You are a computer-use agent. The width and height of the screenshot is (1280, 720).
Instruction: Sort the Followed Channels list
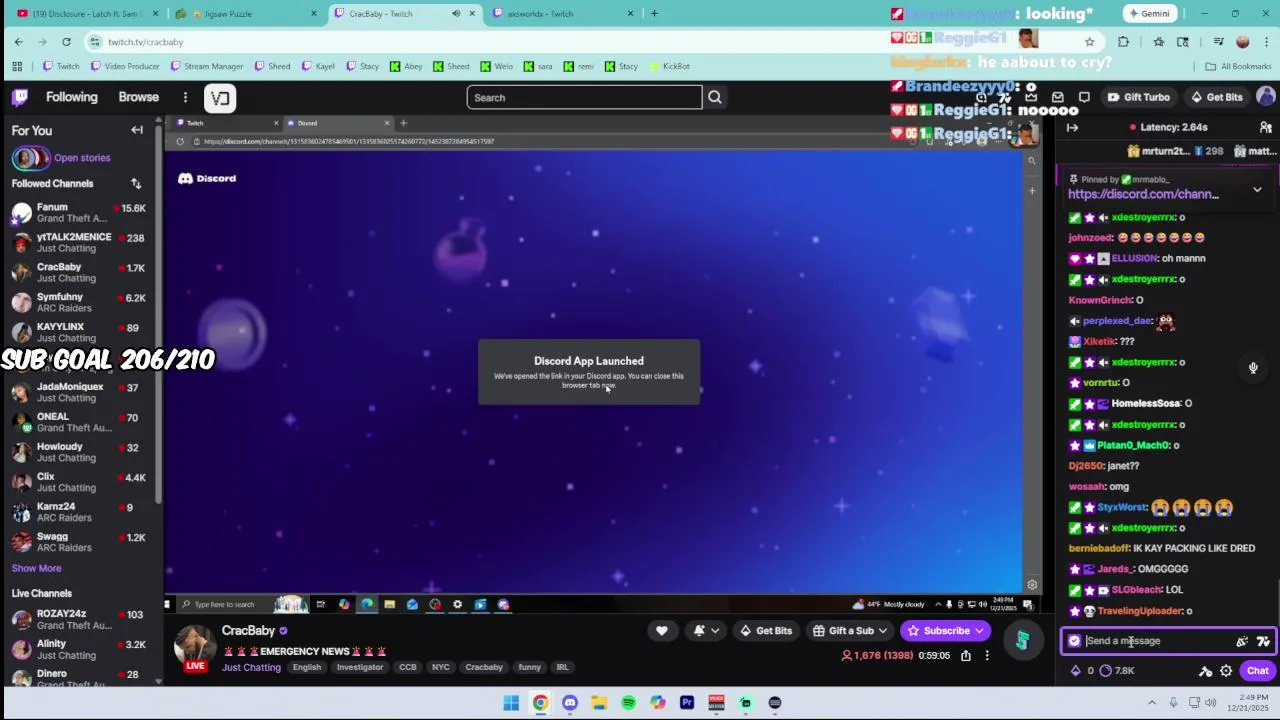(x=136, y=184)
